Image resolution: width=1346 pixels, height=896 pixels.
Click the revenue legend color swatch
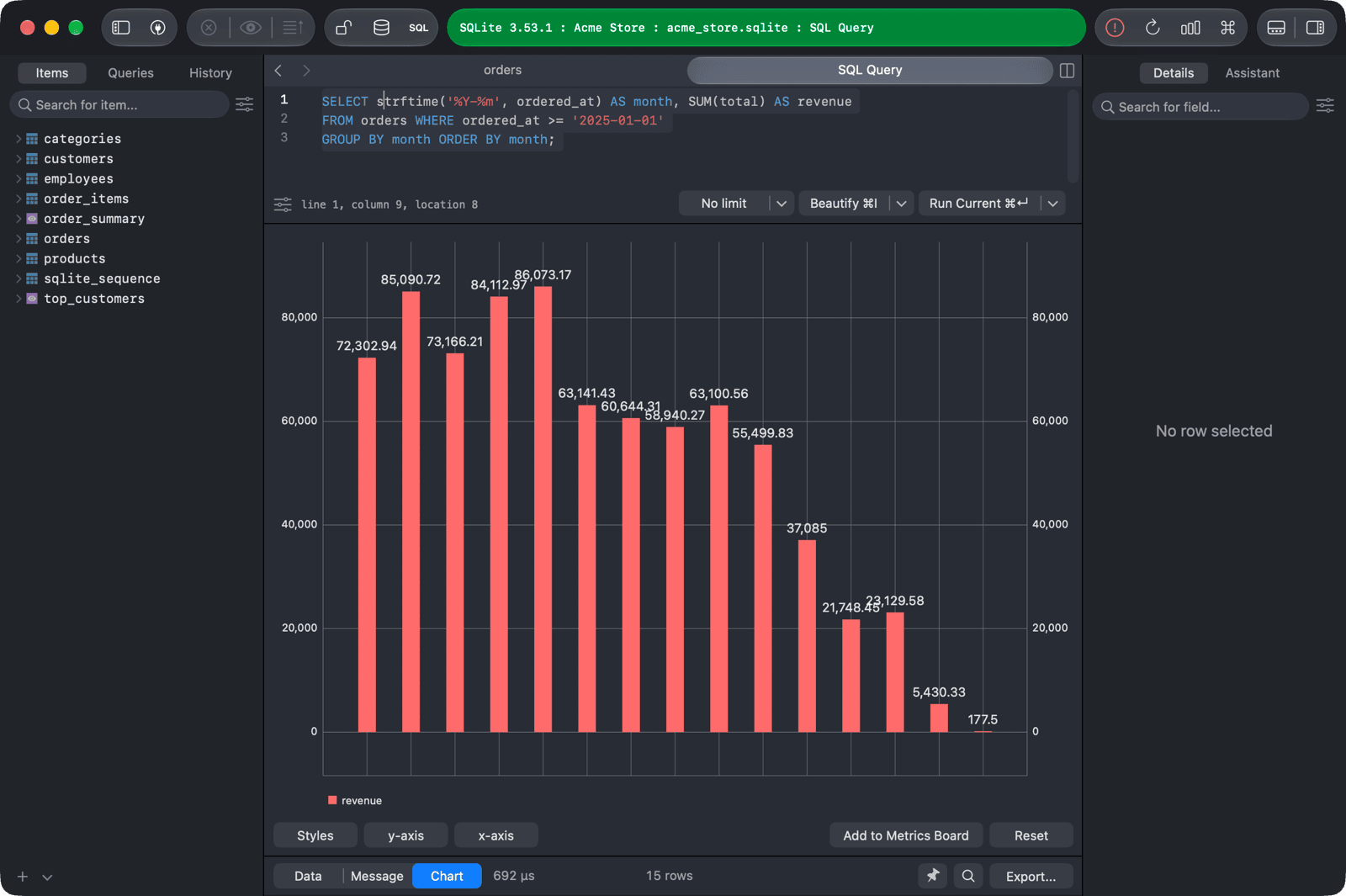coord(332,800)
